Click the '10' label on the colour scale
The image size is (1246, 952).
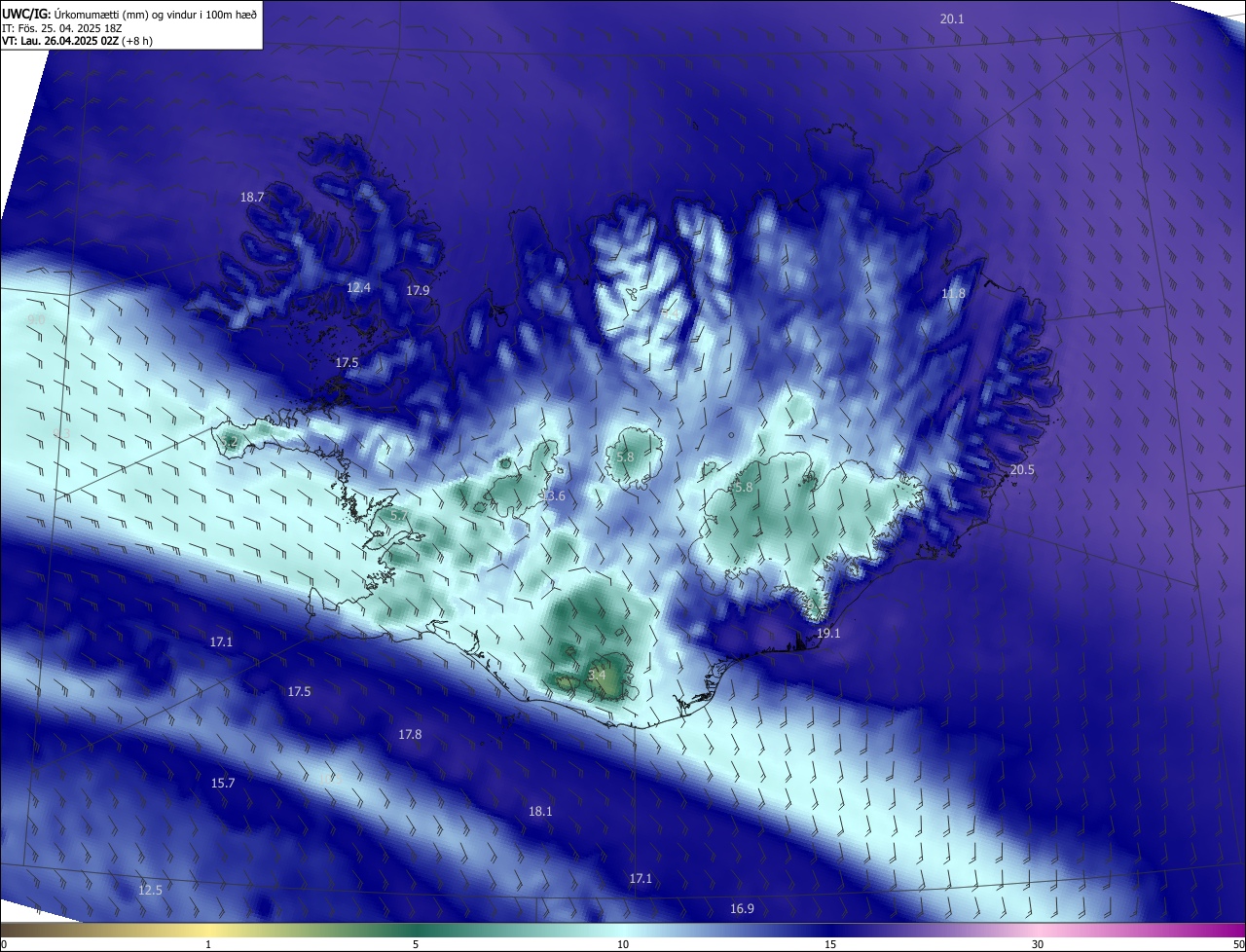click(623, 944)
